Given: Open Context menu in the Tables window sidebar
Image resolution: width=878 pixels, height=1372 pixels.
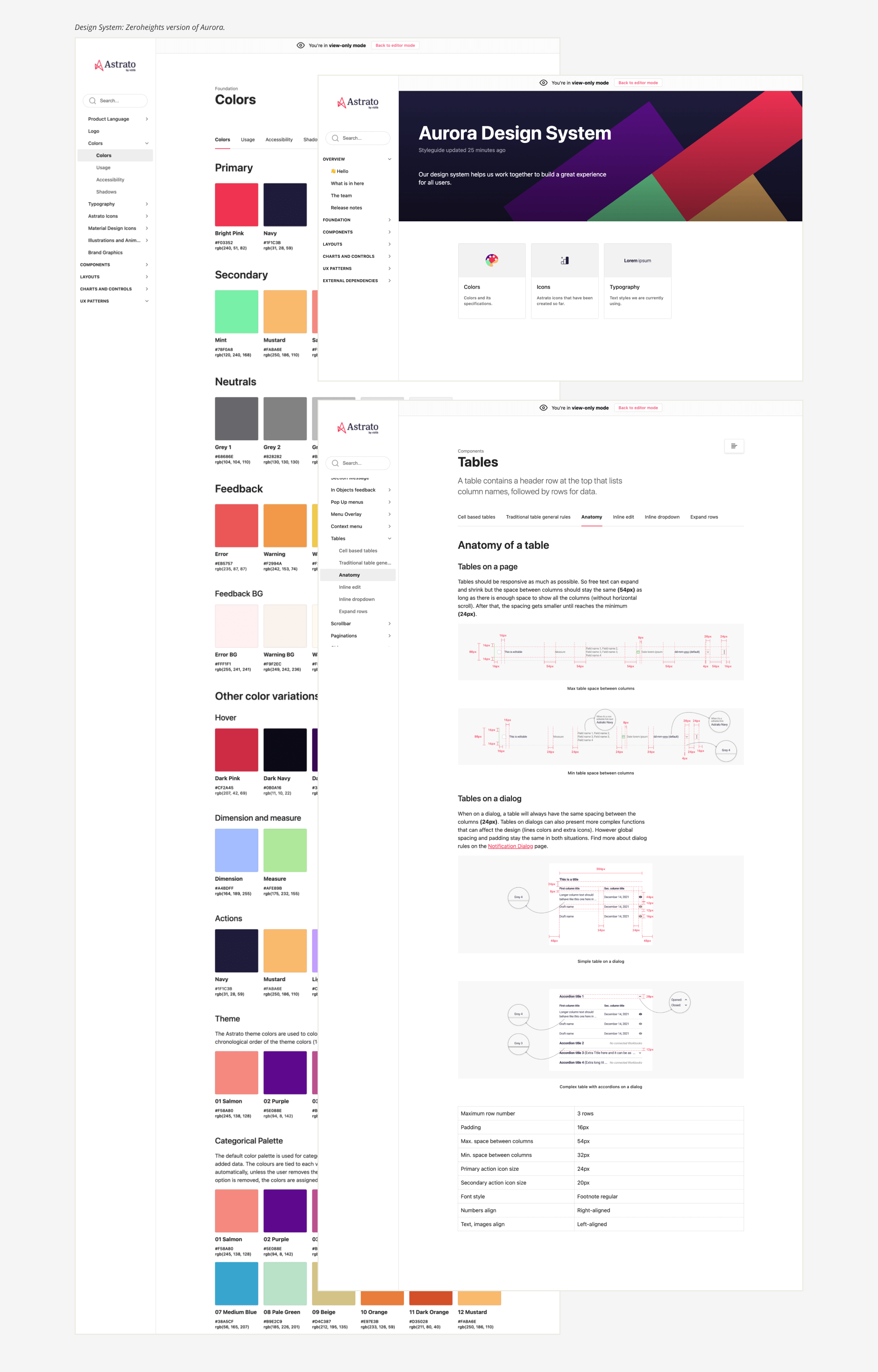Looking at the screenshot, I should 346,527.
